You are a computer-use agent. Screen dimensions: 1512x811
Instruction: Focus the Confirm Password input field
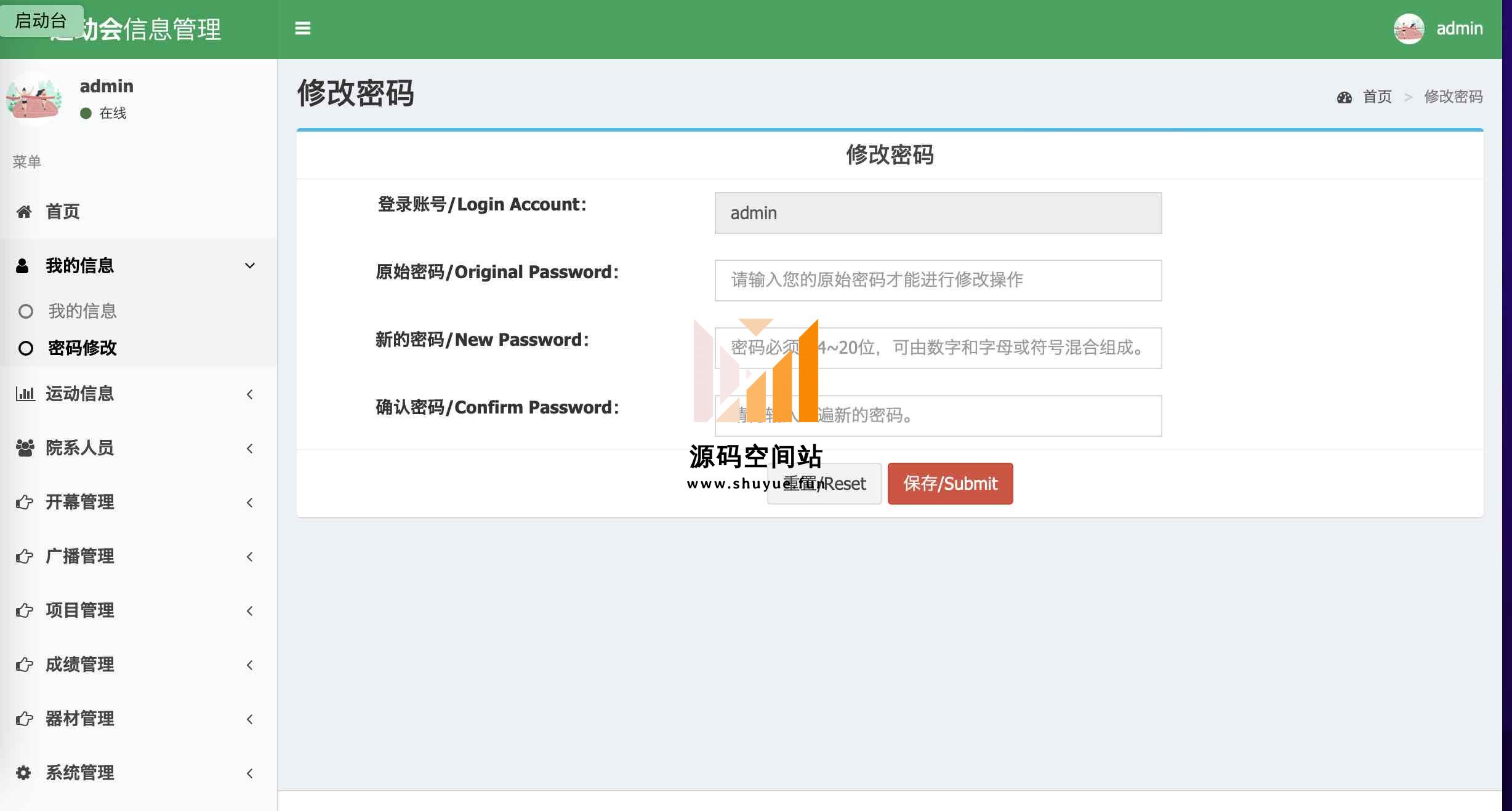click(x=938, y=416)
